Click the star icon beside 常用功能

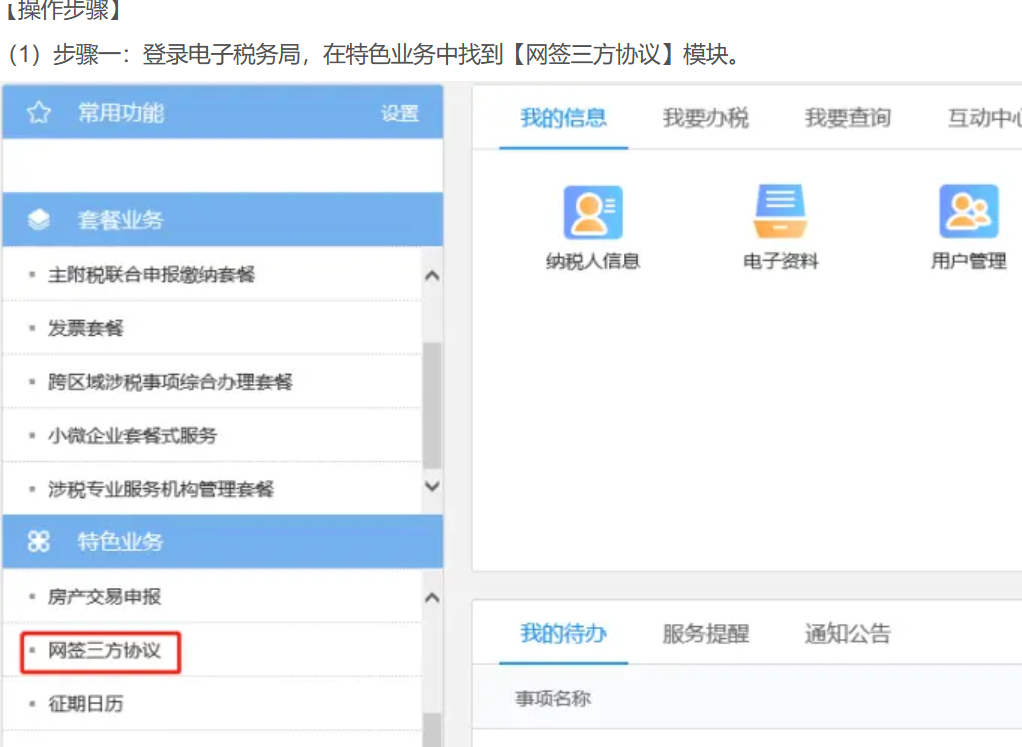pyautogui.click(x=38, y=113)
